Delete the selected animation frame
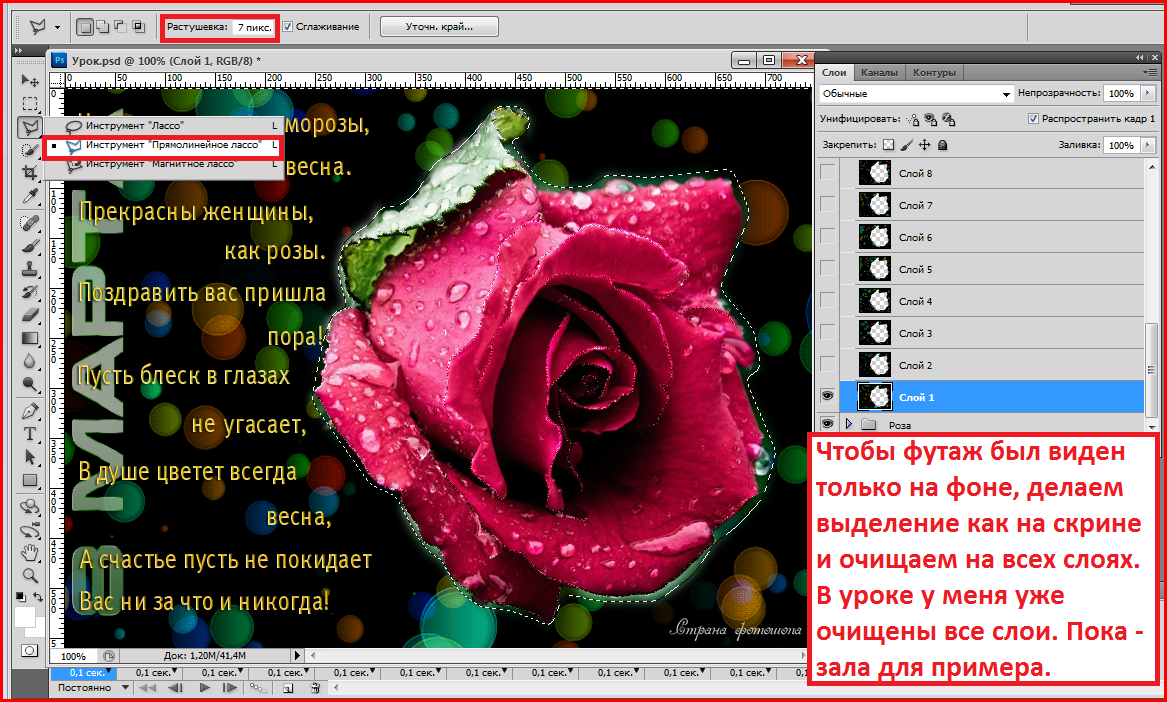The height and width of the screenshot is (702, 1167). [315, 689]
